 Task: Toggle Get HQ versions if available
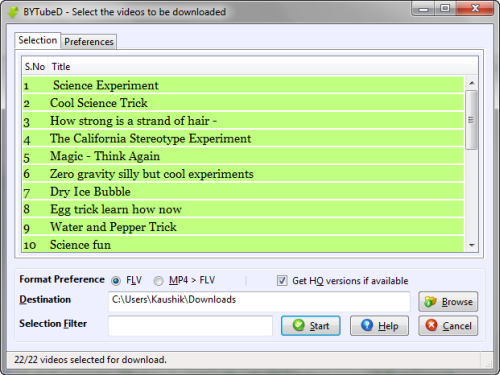point(282,281)
